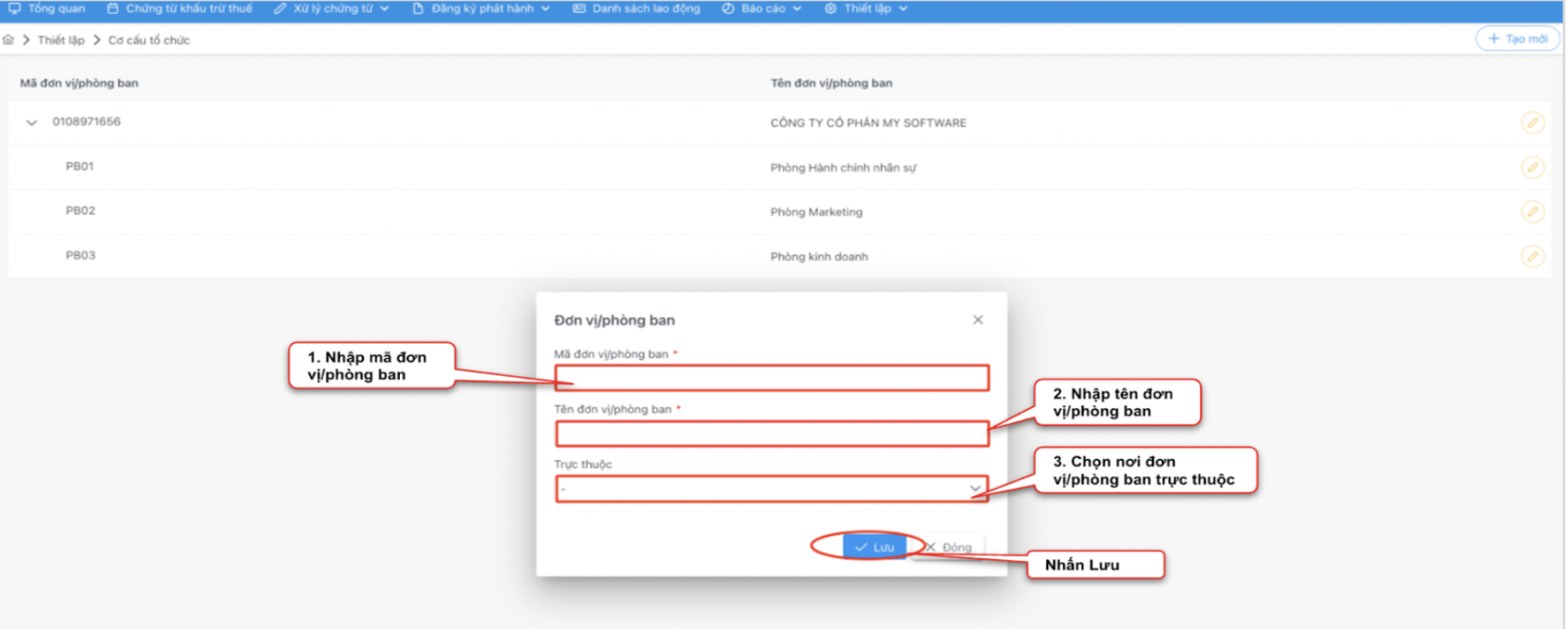This screenshot has width=1568, height=629.
Task: Open Danh sách lao động
Action: [636, 8]
